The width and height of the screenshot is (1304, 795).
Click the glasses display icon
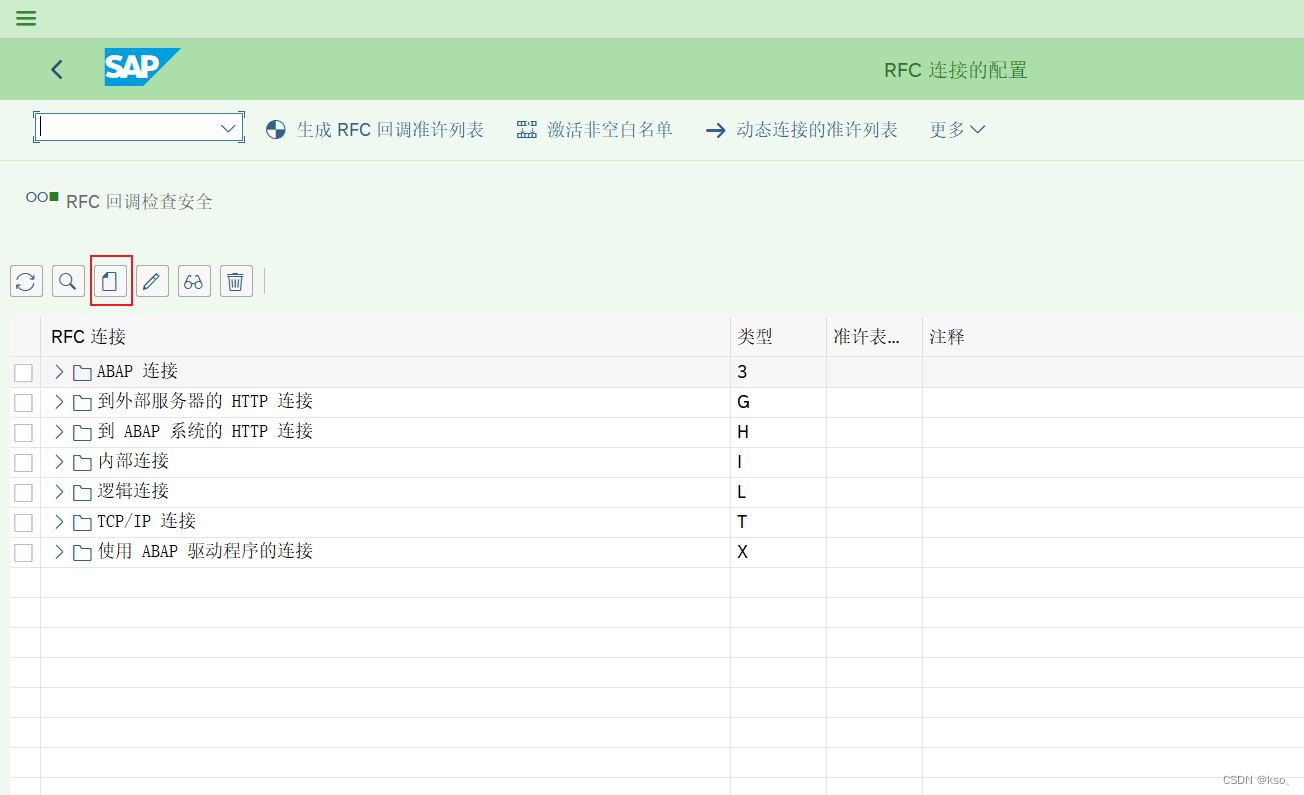click(x=194, y=281)
